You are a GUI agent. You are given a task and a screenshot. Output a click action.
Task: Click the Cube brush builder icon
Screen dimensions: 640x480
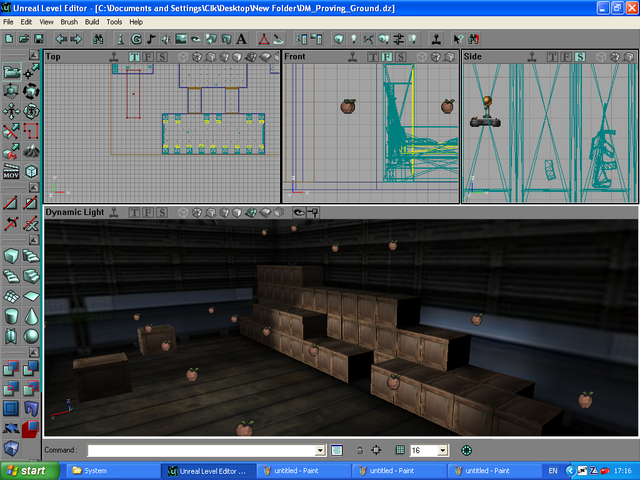click(11, 256)
